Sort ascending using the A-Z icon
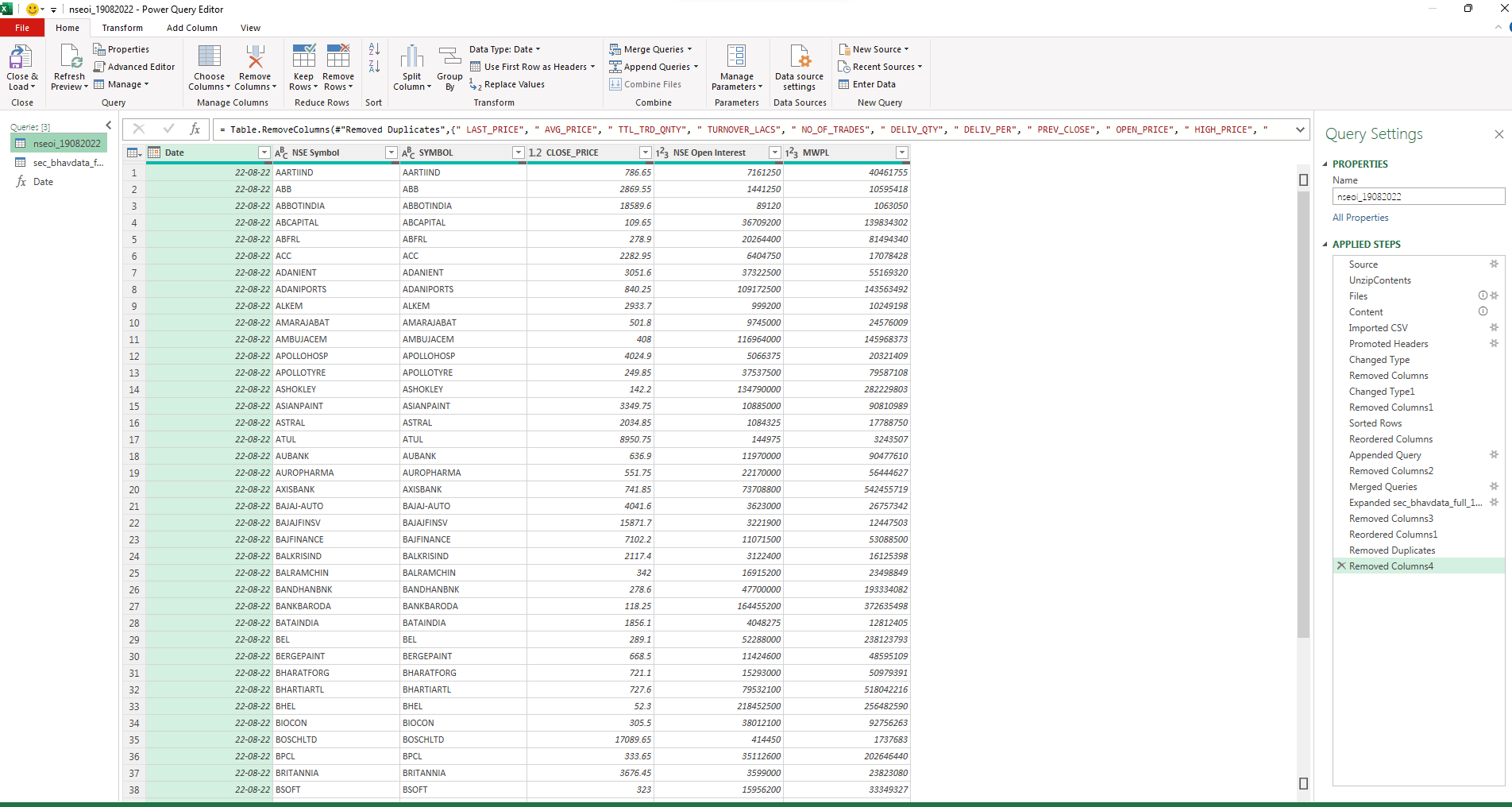The width and height of the screenshot is (1512, 807). [374, 49]
